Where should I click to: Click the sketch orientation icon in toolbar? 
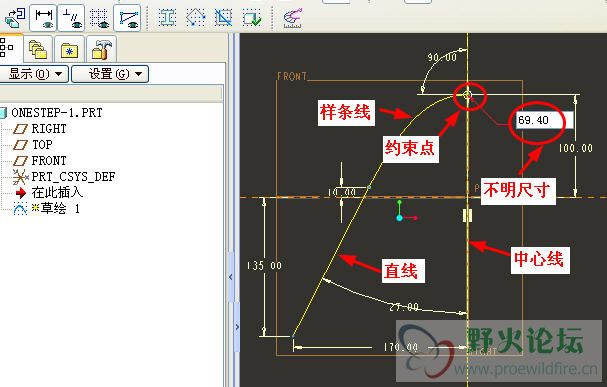(x=15, y=18)
